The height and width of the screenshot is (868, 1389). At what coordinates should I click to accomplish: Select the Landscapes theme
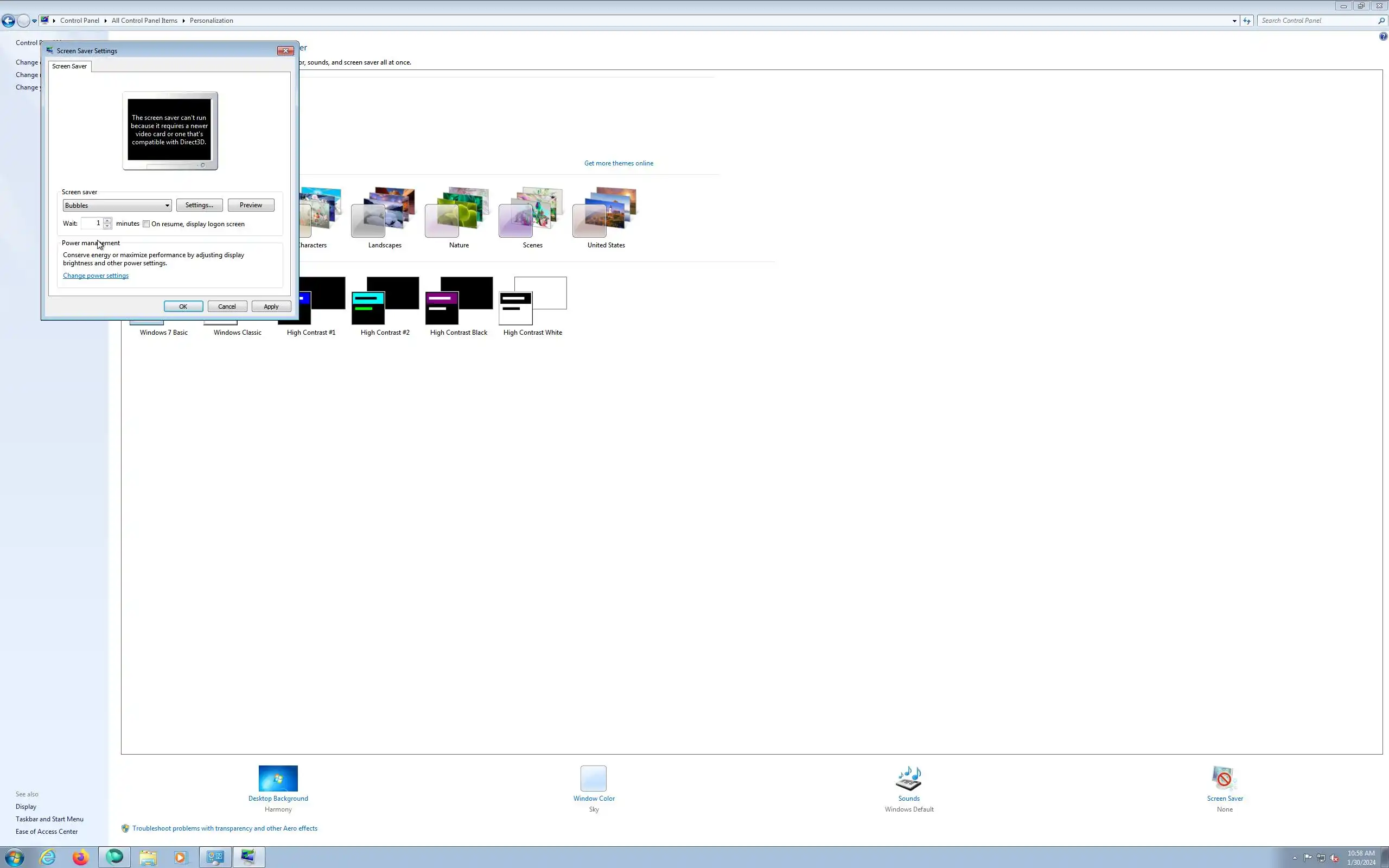[385, 213]
